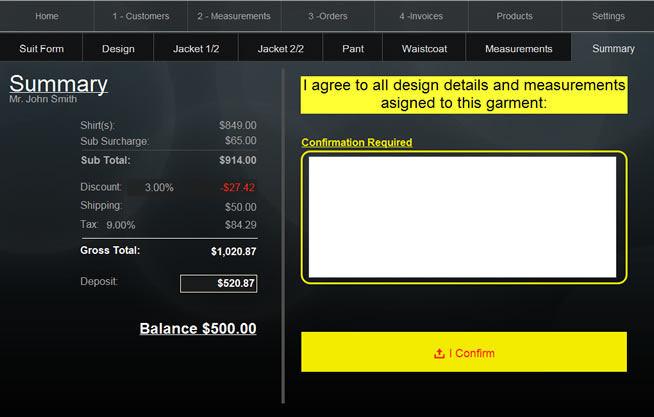Click the Gross Total $1,020.87 value

(x=234, y=251)
